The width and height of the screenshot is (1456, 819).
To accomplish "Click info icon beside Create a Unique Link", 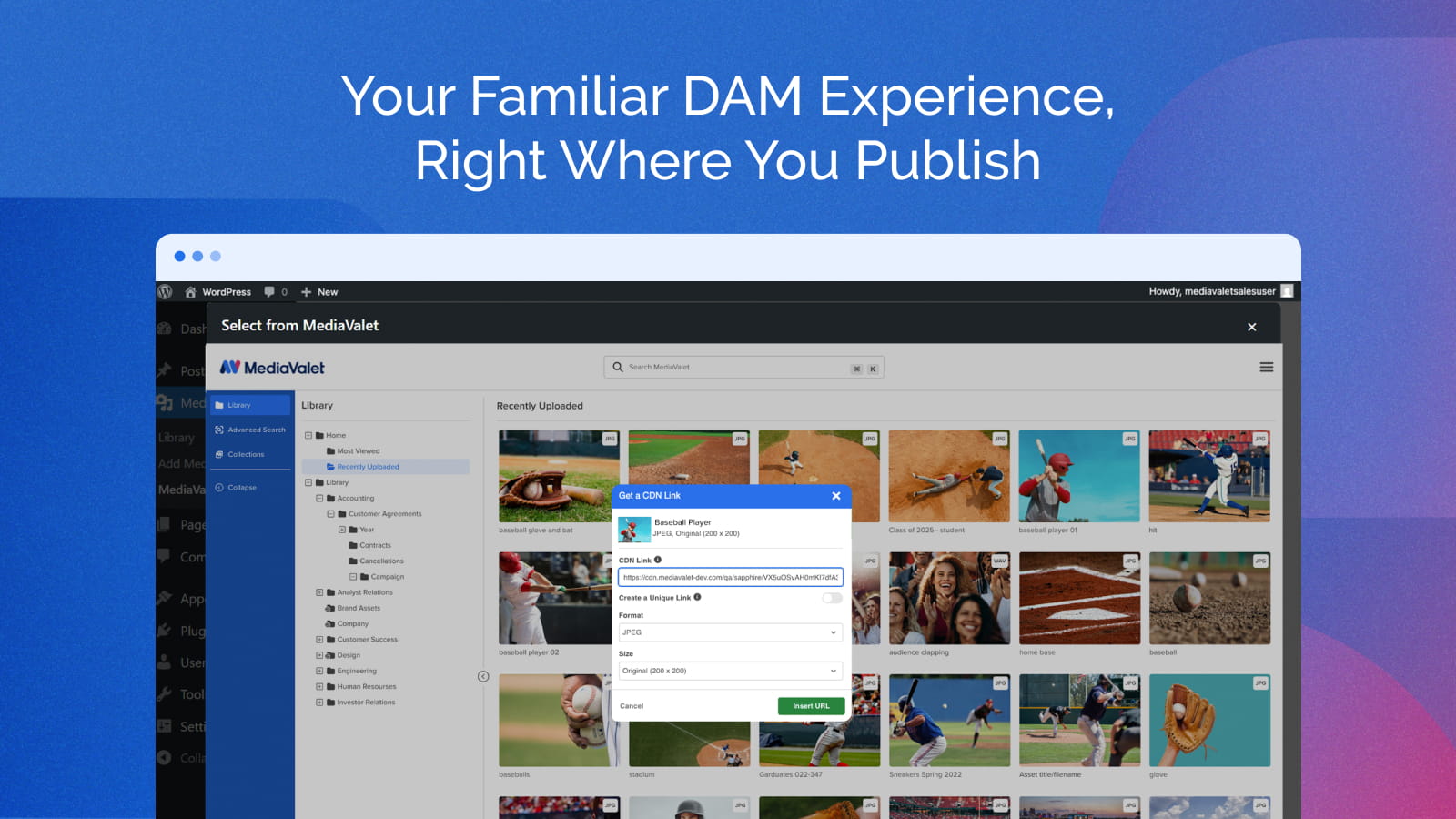I will tap(697, 597).
